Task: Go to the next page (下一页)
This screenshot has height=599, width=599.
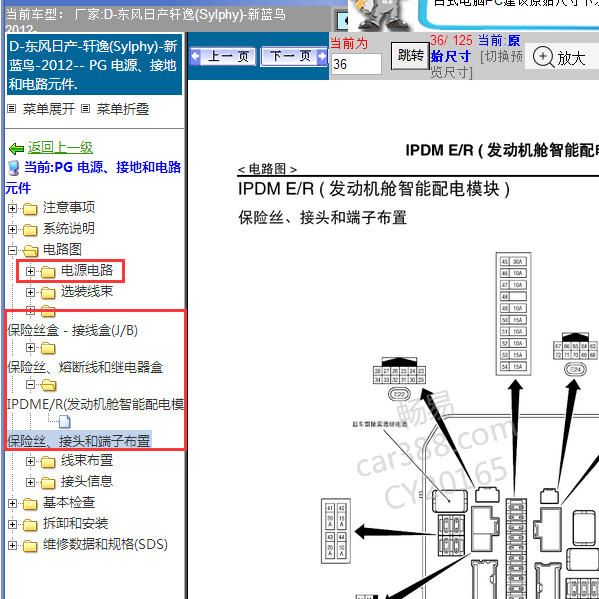Action: (294, 57)
